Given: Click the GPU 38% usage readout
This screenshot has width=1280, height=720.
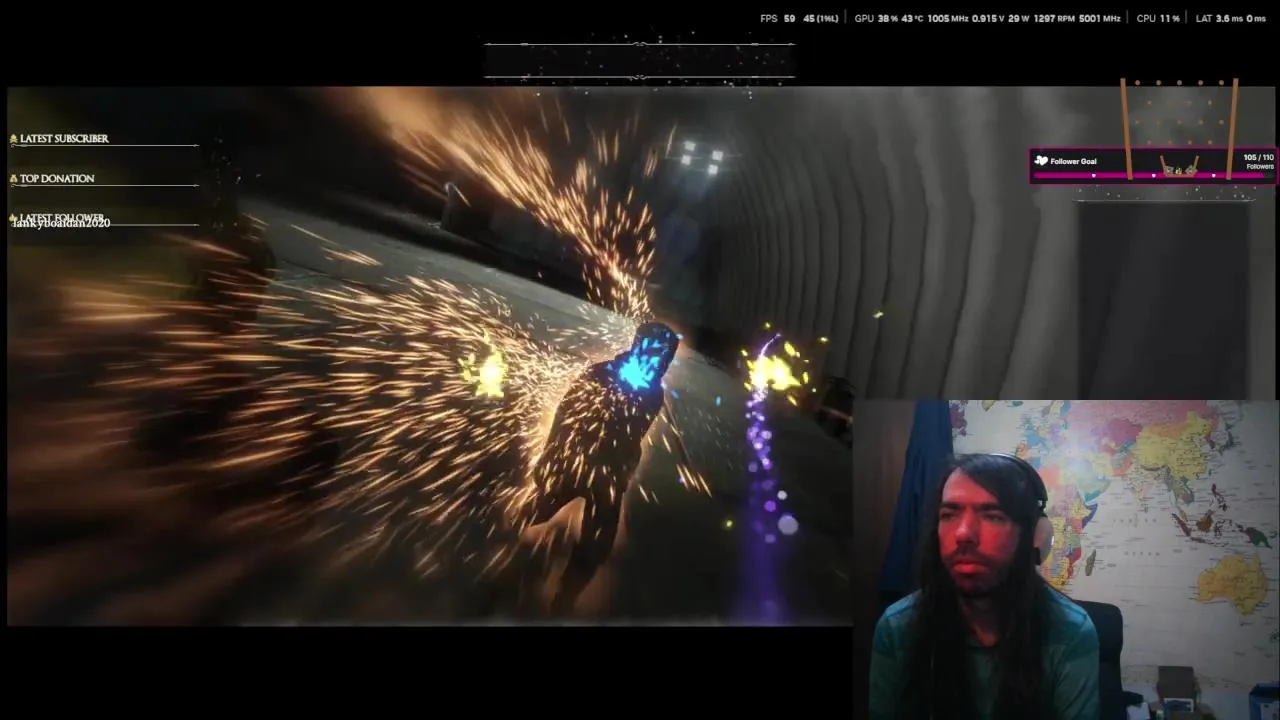Looking at the screenshot, I should [876, 19].
